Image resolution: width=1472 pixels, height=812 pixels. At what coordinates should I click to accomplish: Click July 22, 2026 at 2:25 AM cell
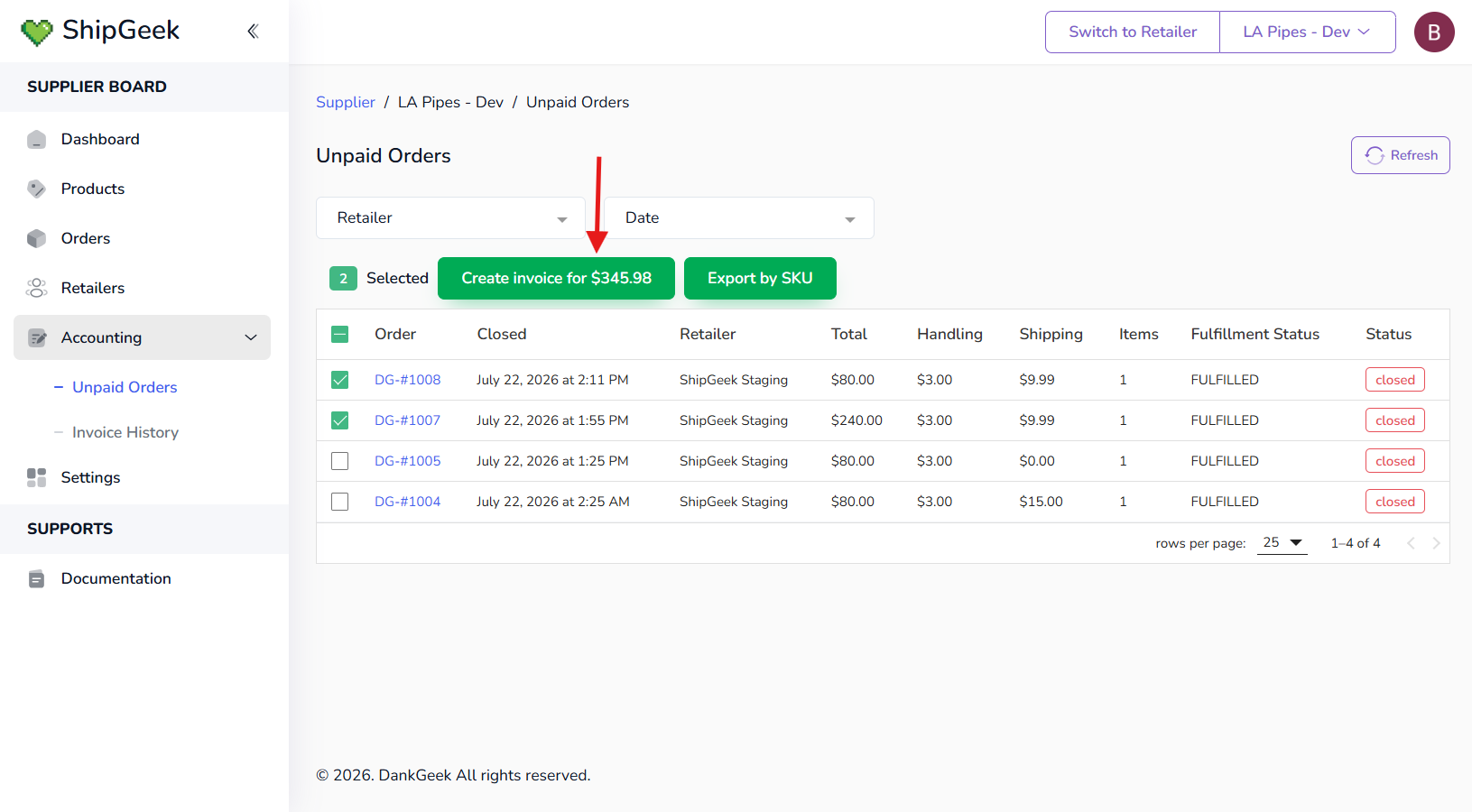[553, 502]
